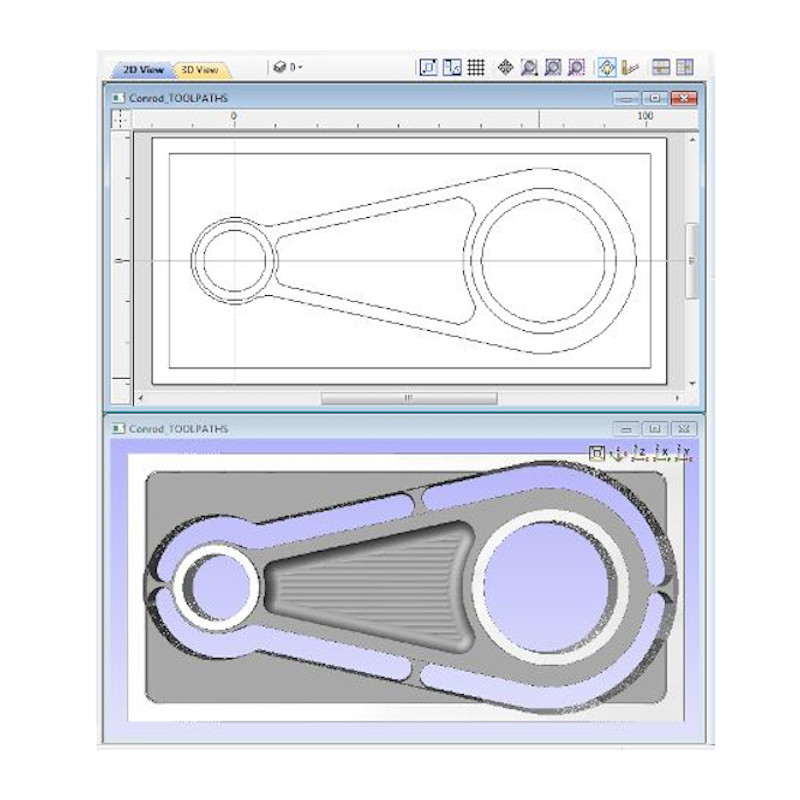Screen dimensions: 800x800
Task: Click the horizontal scrollbar thumb in 2D window
Action: (x=409, y=398)
